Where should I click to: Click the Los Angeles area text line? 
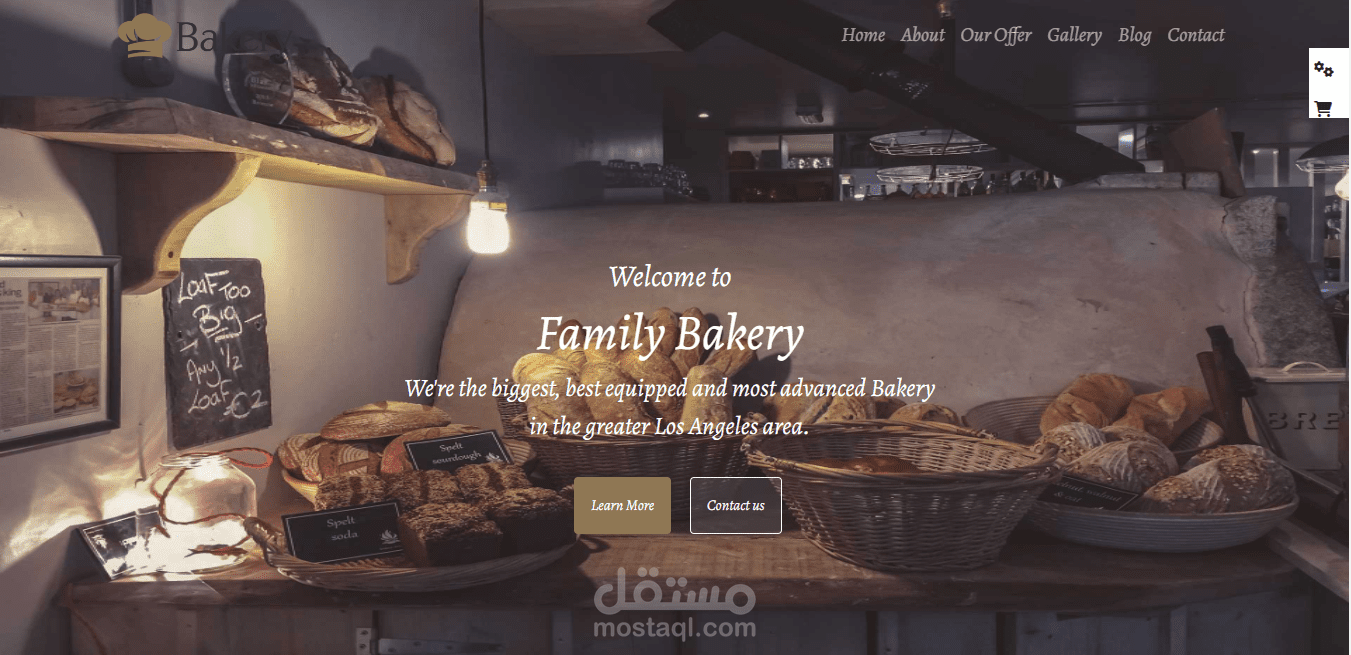tap(669, 426)
